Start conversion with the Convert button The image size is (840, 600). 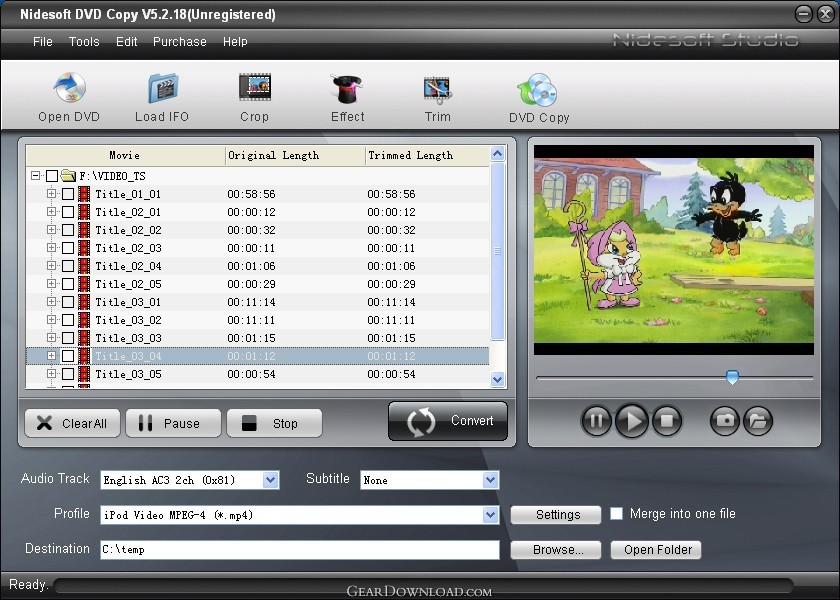pos(448,421)
